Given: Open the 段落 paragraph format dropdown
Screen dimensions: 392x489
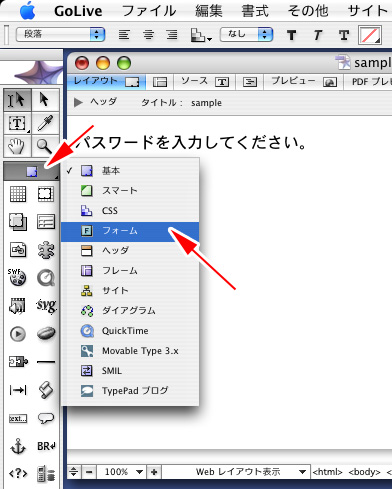Looking at the screenshot, I should pos(61,34).
